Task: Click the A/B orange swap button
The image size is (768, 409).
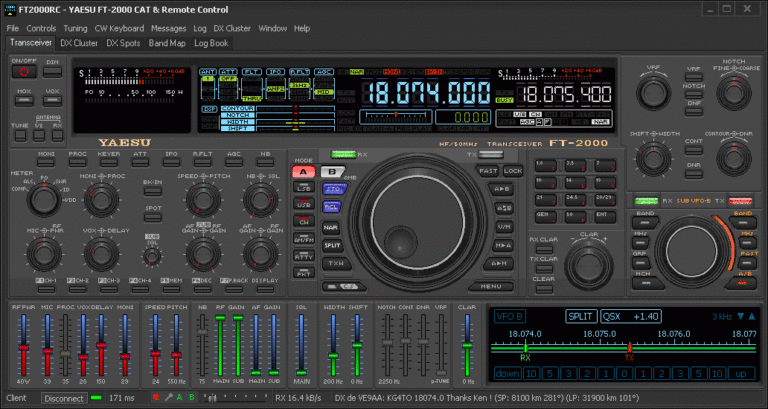Action: click(x=741, y=283)
